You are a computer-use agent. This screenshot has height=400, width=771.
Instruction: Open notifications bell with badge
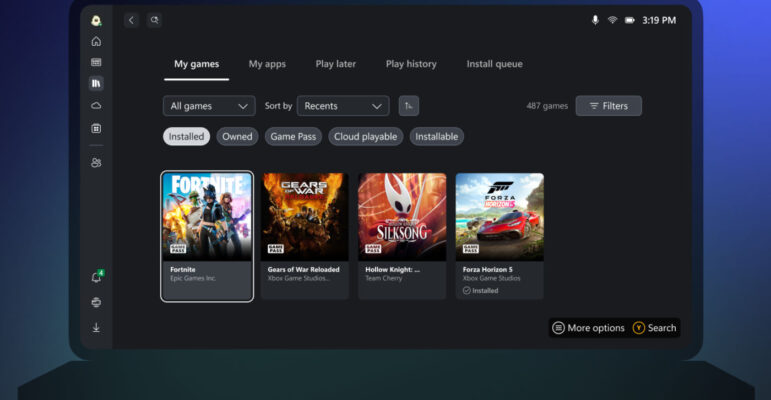(97, 277)
